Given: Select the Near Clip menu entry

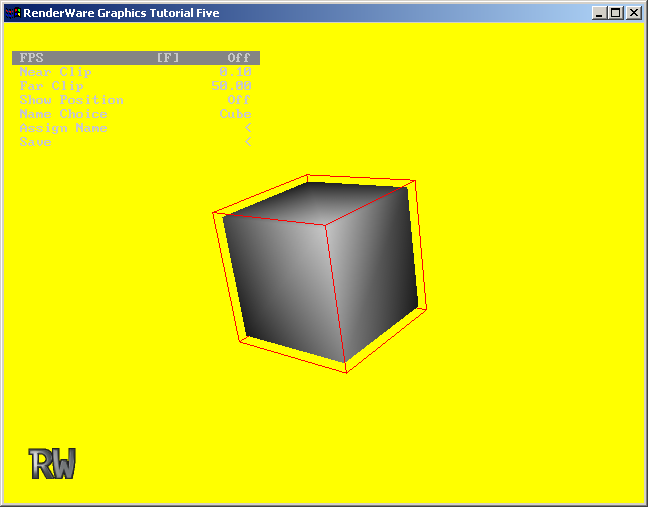Looking at the screenshot, I should tap(136, 72).
